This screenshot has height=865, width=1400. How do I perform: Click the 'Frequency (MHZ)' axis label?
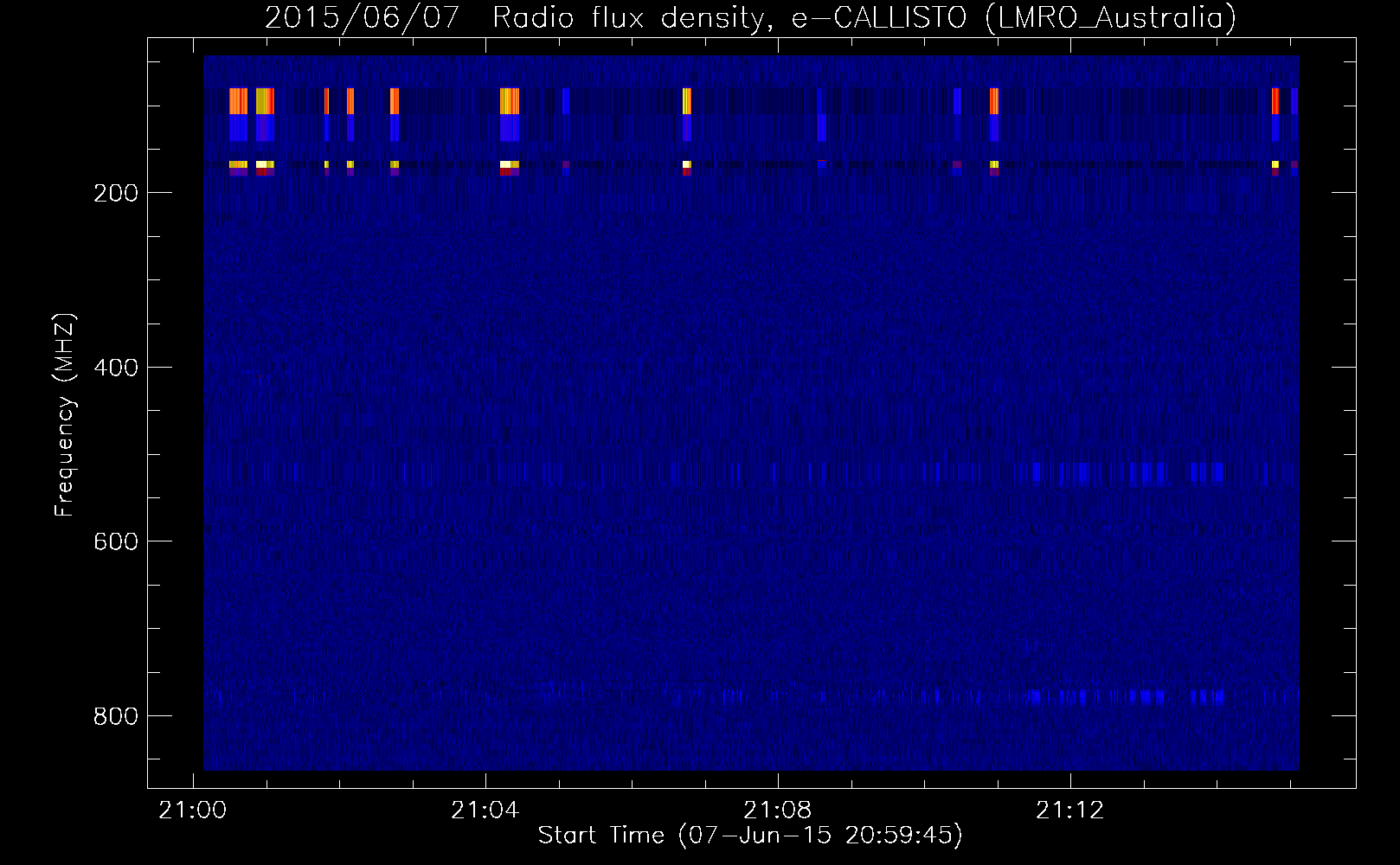[x=65, y=414]
